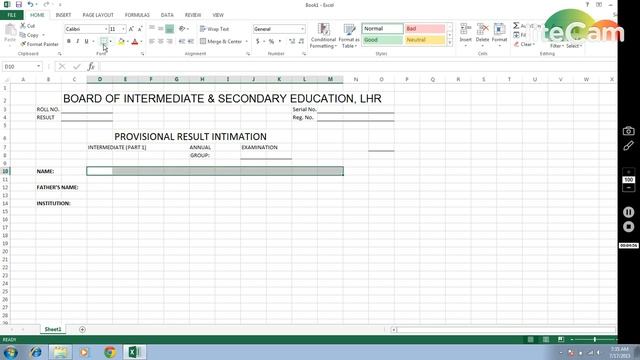Open Format as Table gallery
Screen dimensions: 640x360
(349, 36)
